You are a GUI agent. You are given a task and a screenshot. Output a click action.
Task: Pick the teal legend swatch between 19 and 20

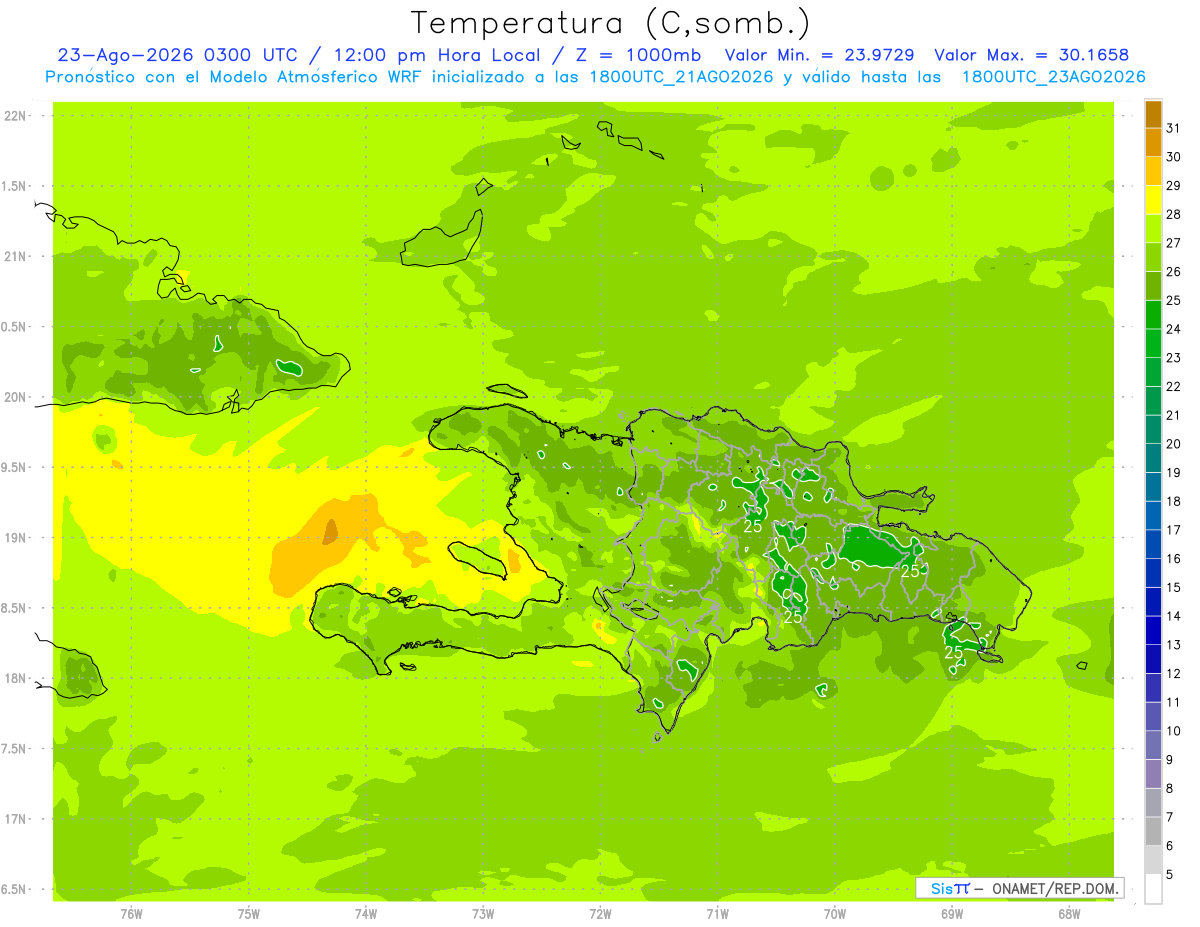click(x=1153, y=459)
